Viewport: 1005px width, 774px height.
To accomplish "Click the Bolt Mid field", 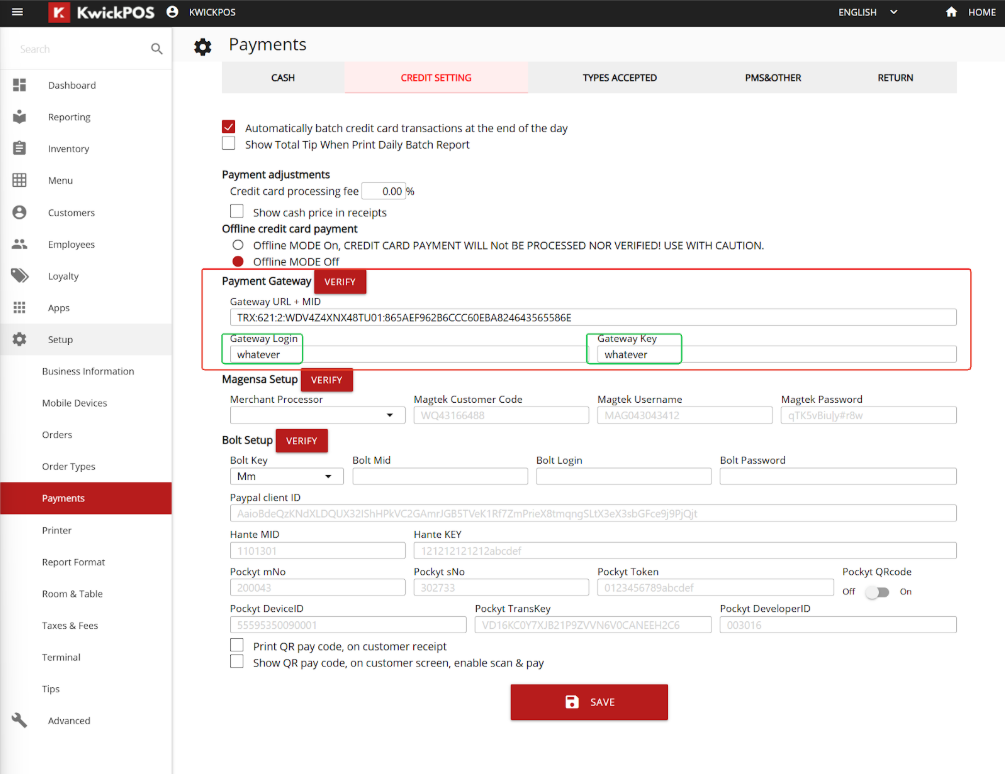I will (x=440, y=476).
